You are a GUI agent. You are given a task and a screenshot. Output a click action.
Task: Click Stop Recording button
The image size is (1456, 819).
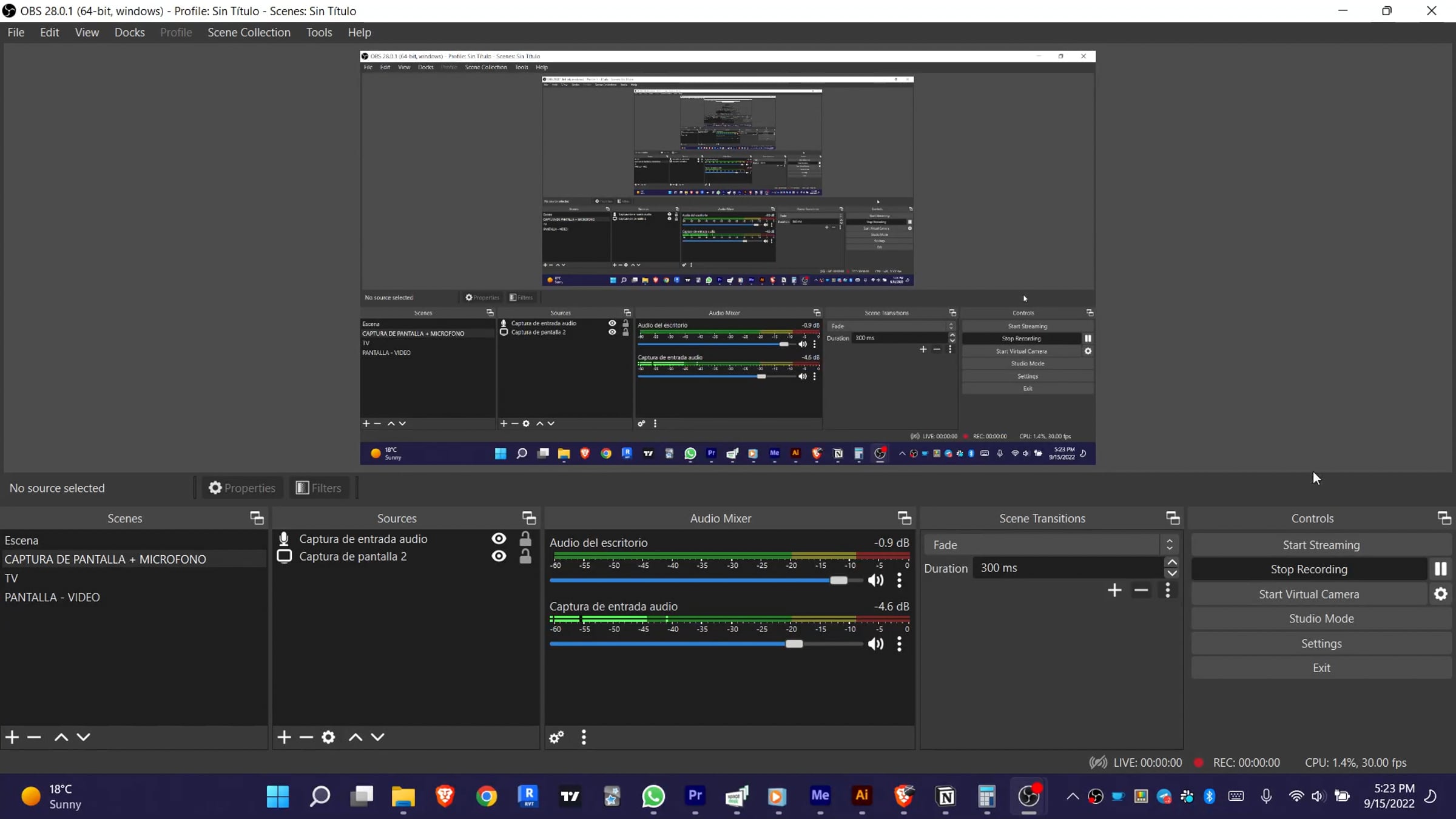tap(1309, 569)
